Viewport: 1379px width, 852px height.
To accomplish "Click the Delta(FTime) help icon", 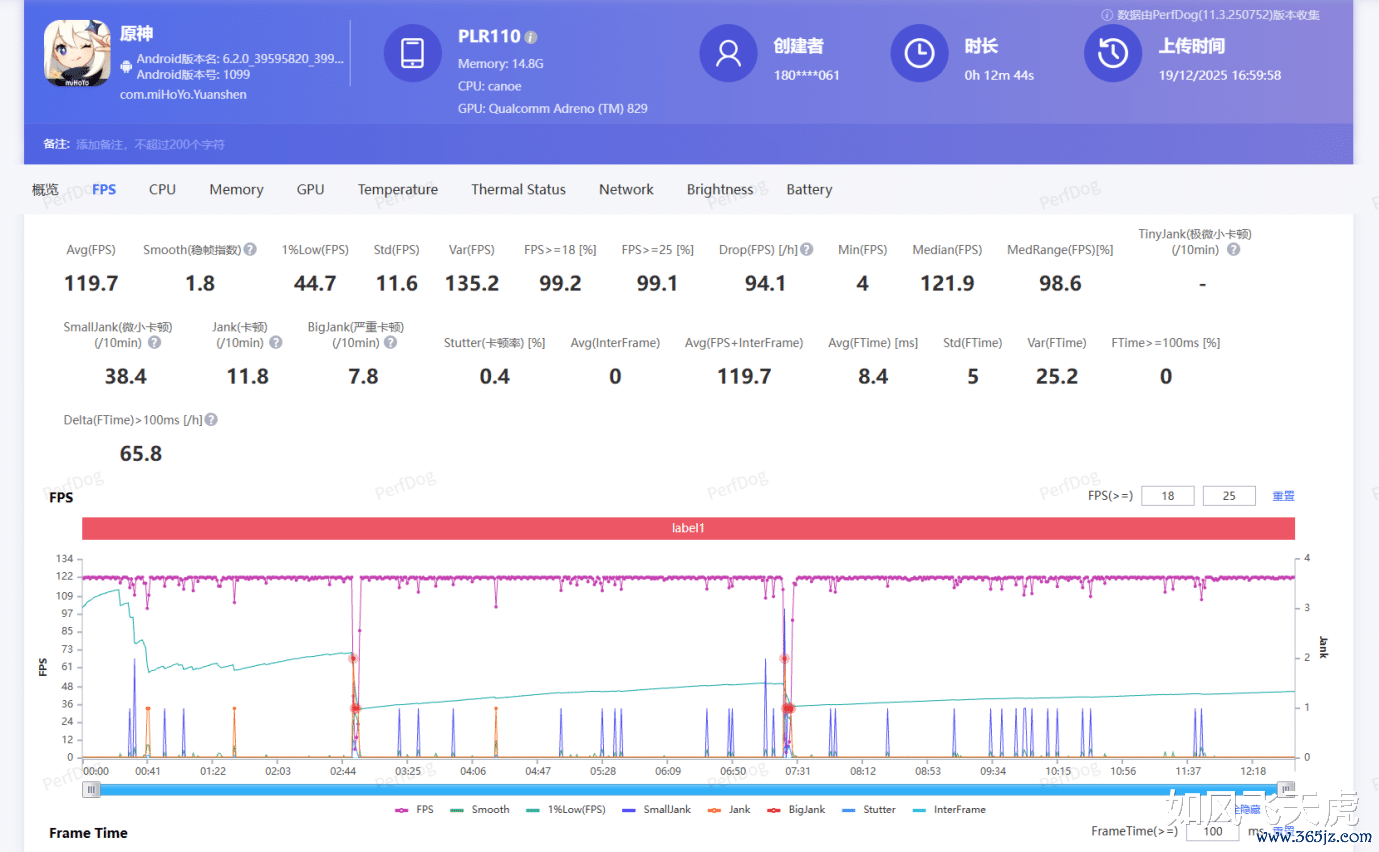I will pos(211,420).
